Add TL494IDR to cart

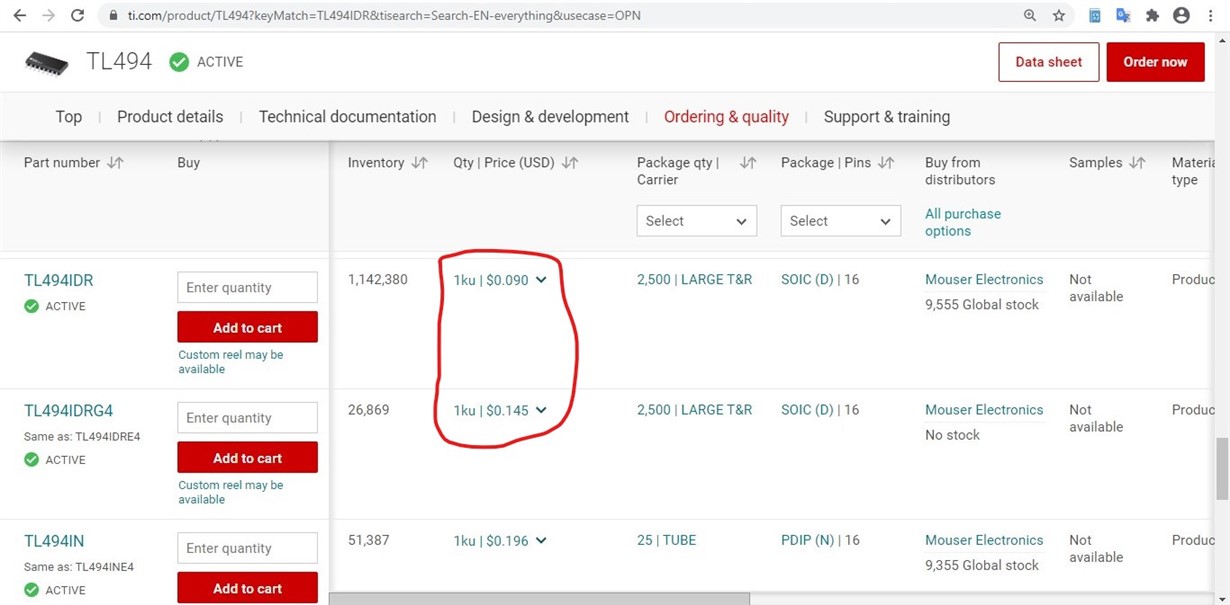(247, 327)
